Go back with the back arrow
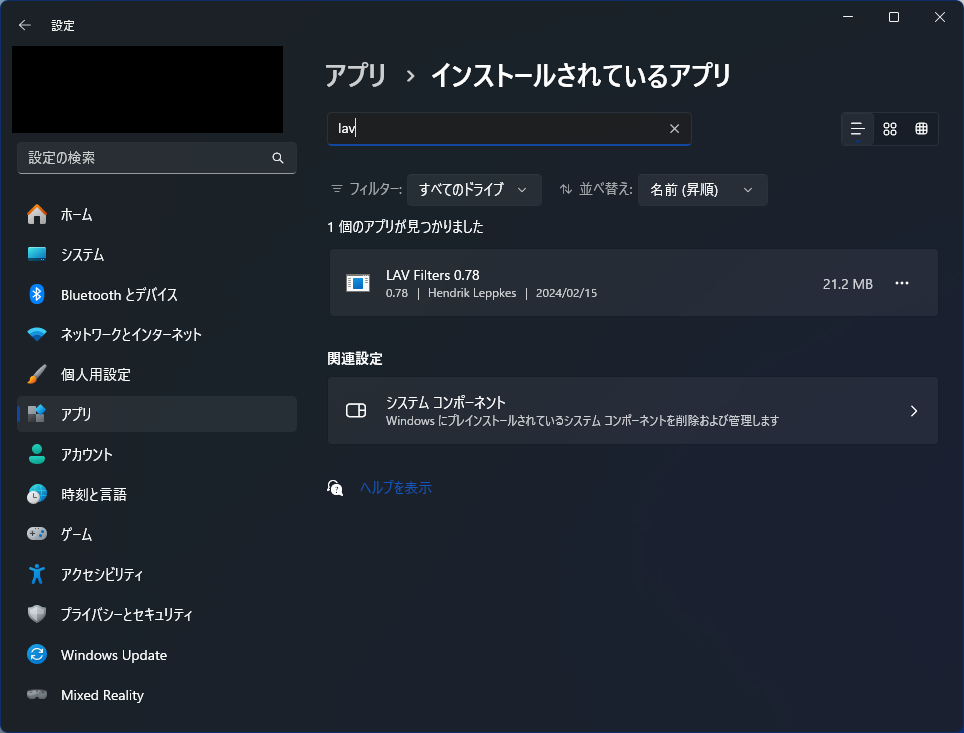This screenshot has height=733, width=964. [25, 25]
